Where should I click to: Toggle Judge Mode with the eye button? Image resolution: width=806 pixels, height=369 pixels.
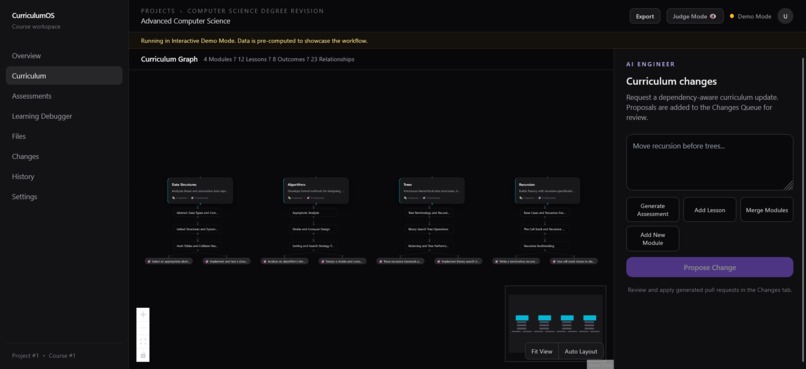point(694,16)
